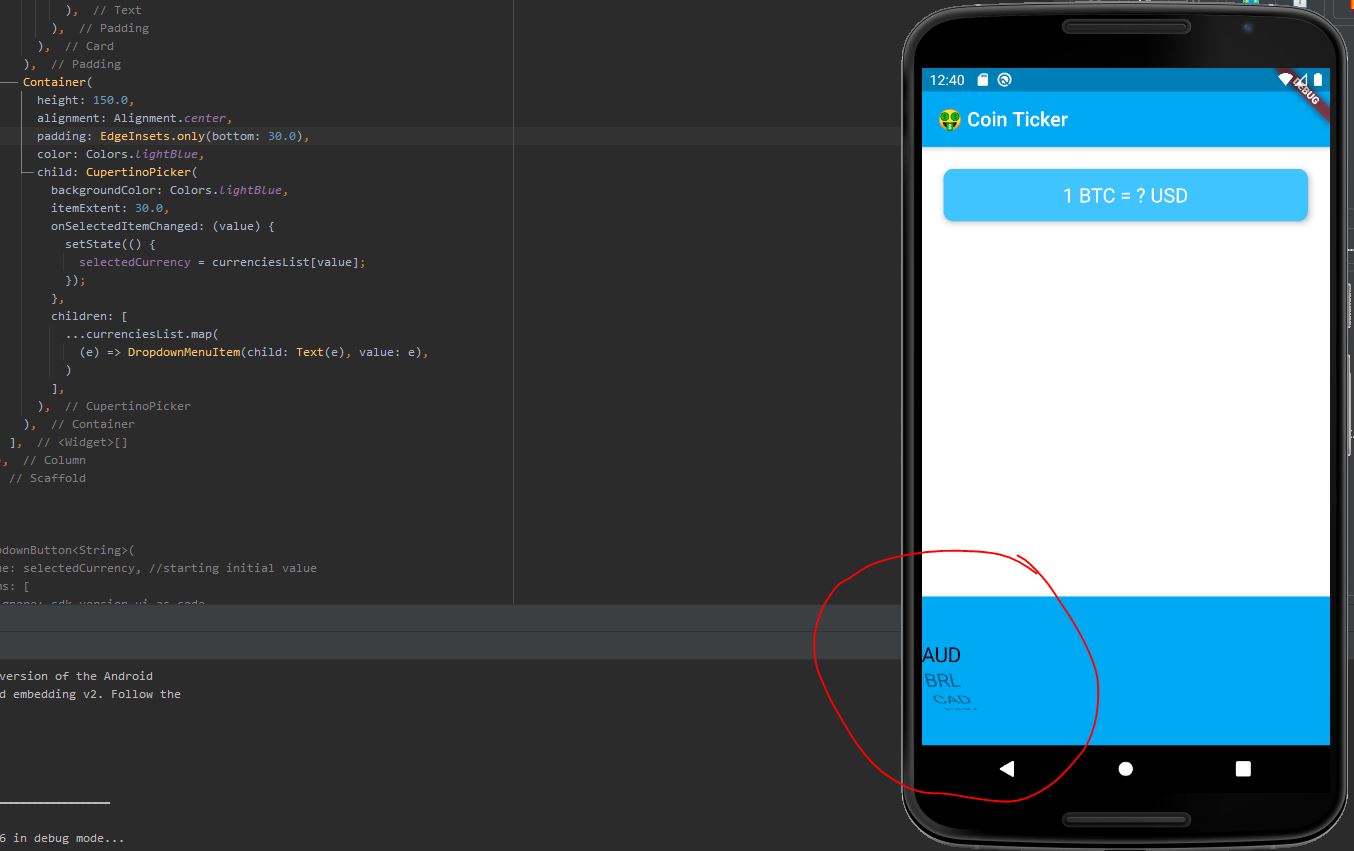Tap the Home circle button on the emulator
1354x851 pixels.
[1125, 768]
